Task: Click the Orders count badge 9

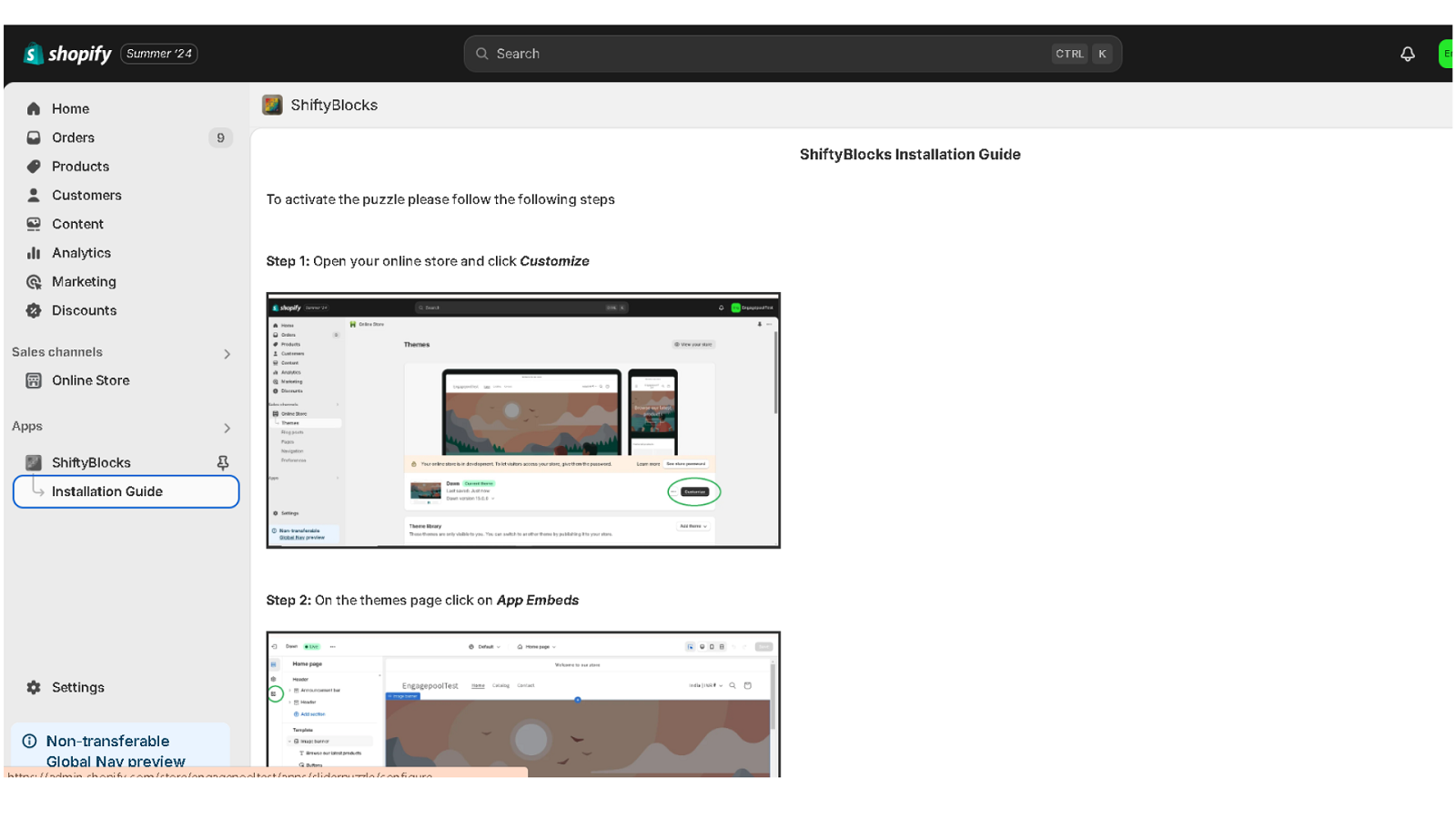Action: coord(220,137)
